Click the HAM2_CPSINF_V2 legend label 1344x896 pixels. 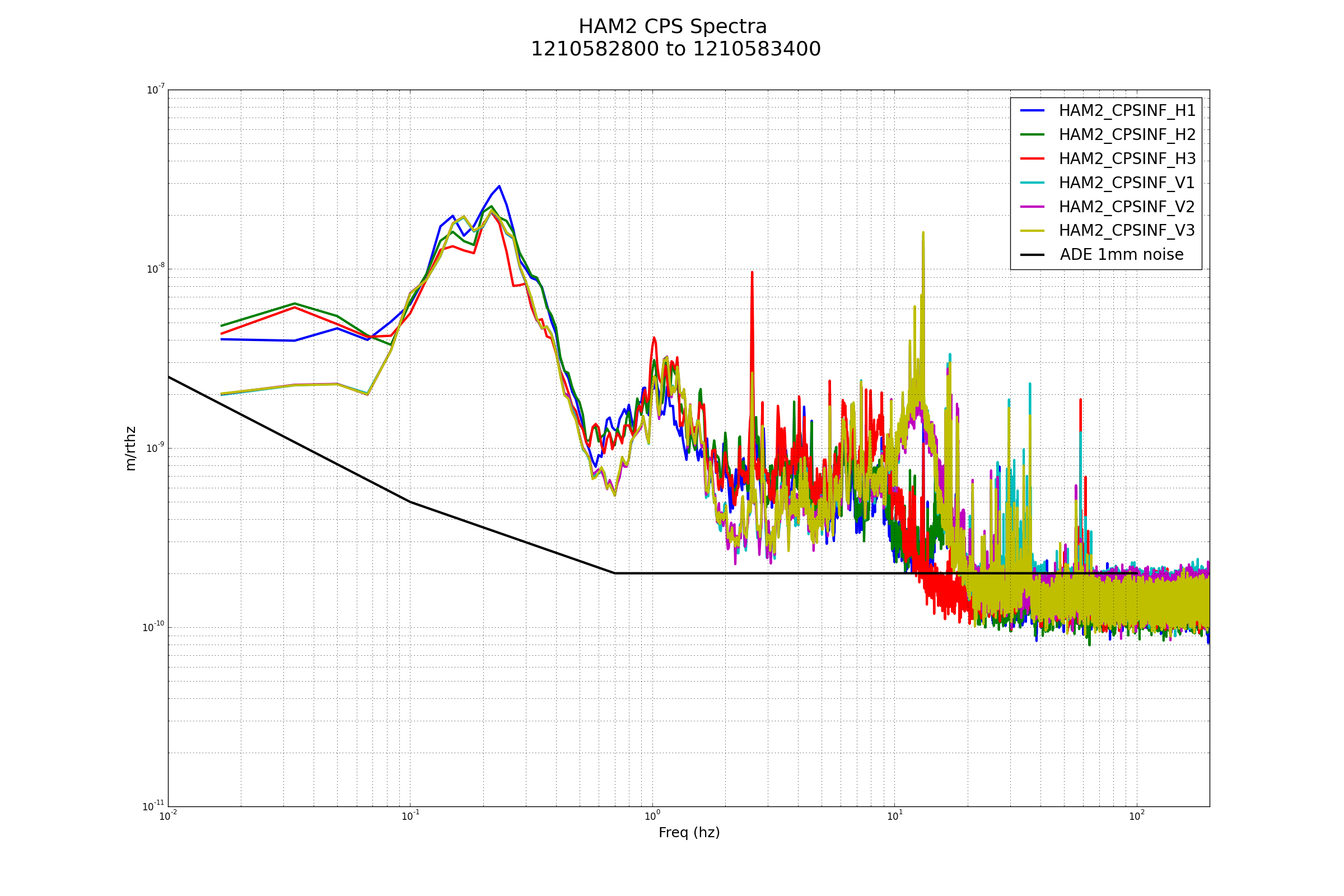pos(1127,207)
